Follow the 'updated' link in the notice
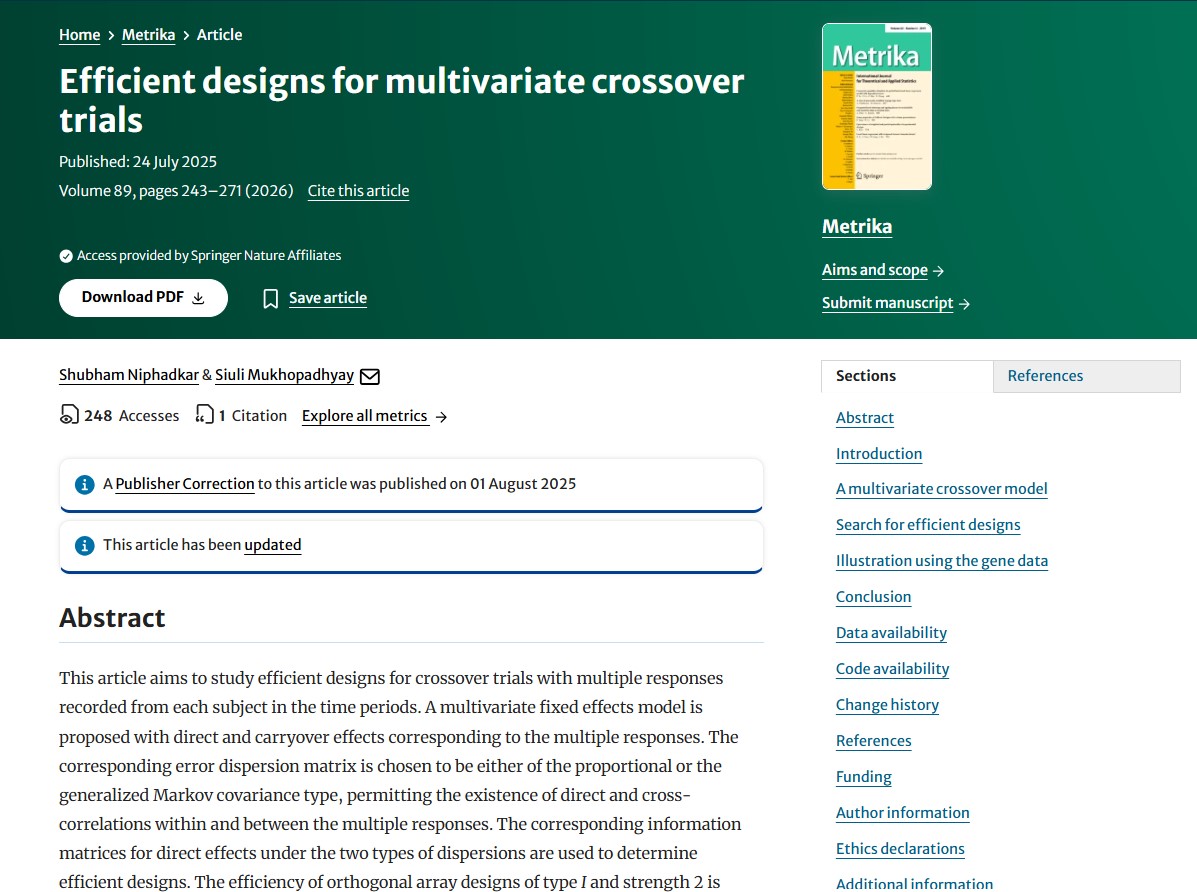This screenshot has height=892, width=1197. pos(273,545)
